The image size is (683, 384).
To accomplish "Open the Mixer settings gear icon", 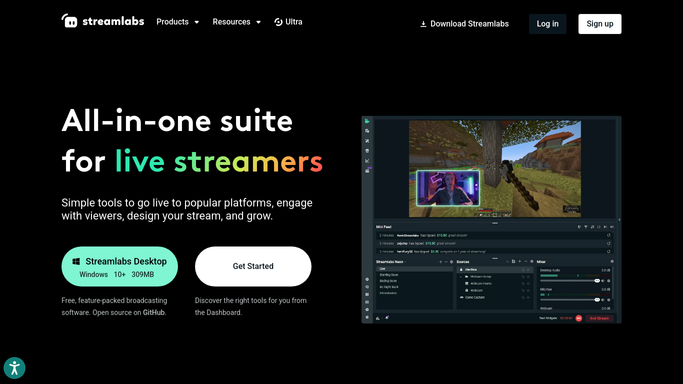I will 612,262.
